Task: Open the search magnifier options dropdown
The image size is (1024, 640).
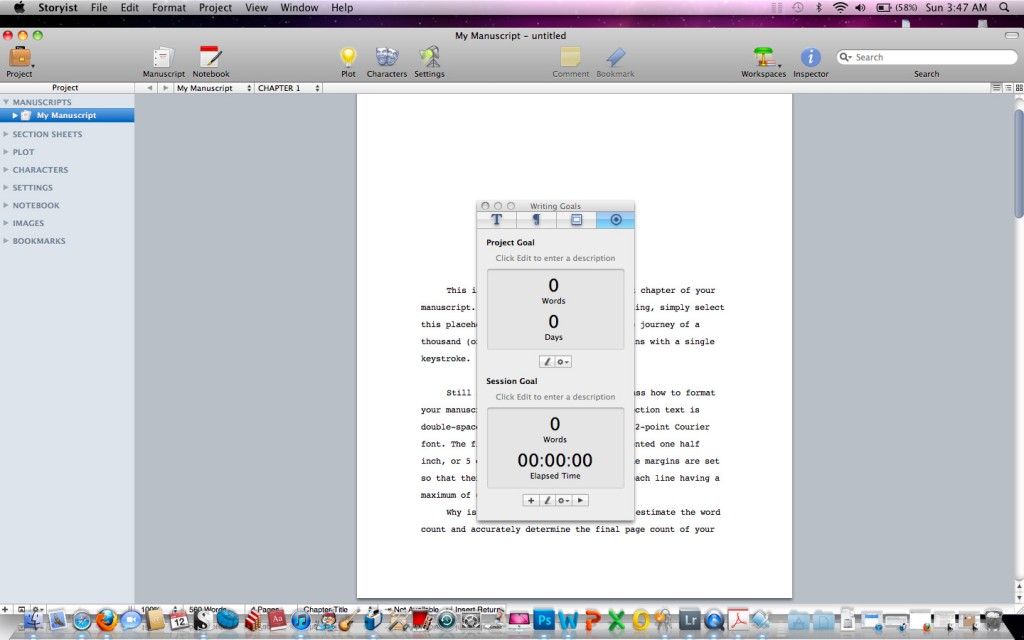Action: pos(846,57)
